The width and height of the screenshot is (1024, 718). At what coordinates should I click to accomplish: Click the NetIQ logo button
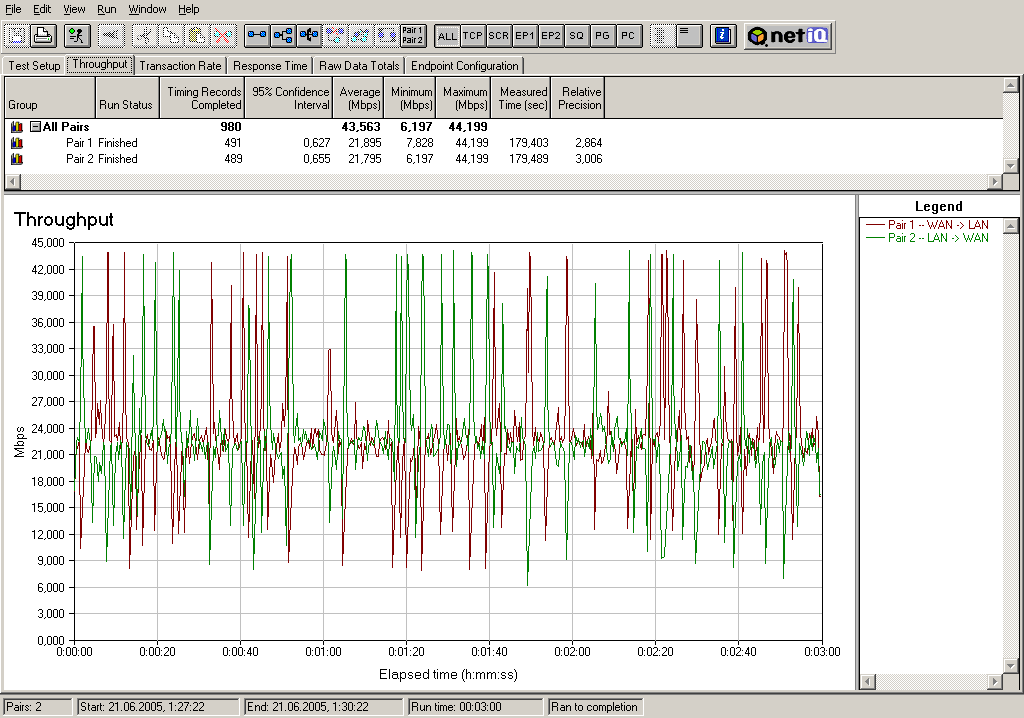point(787,36)
